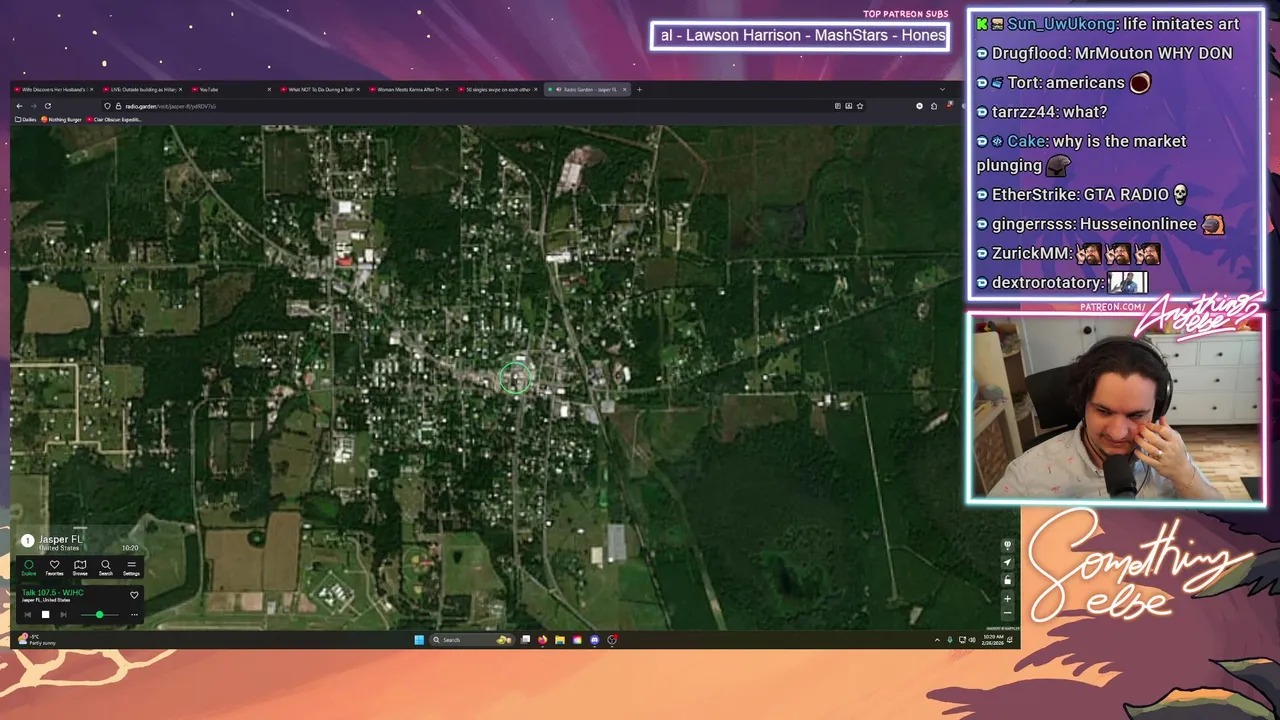Open the Task View taskbar icon

[x=525, y=640]
